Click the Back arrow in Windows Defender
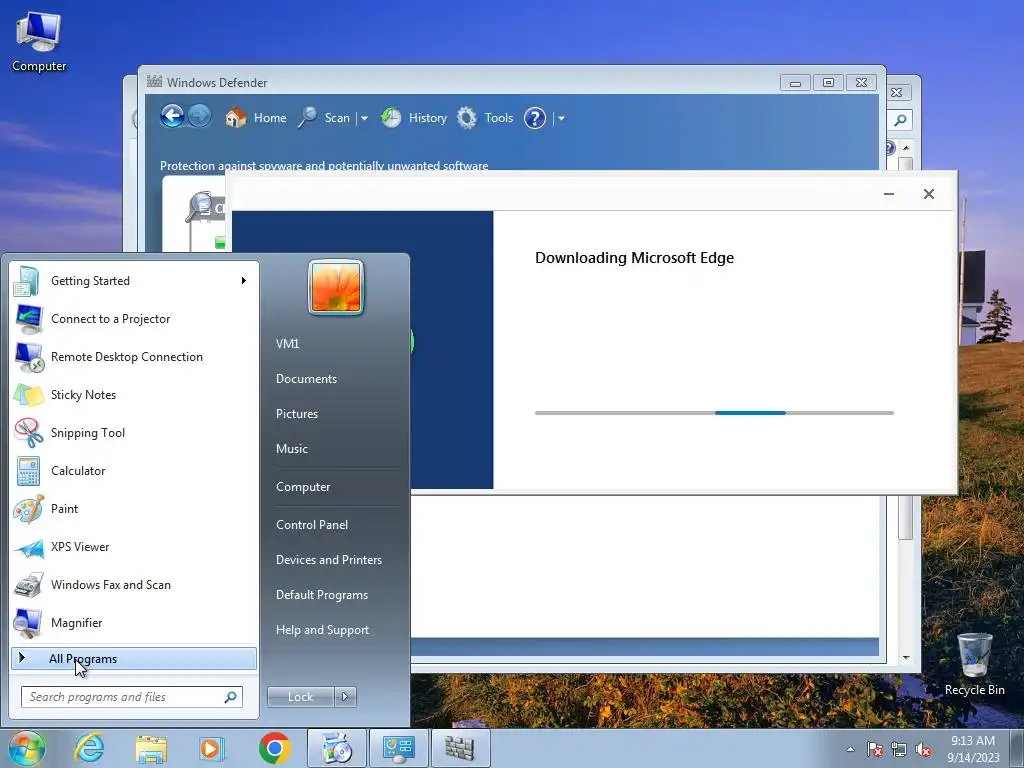The image size is (1024, 768). (172, 118)
